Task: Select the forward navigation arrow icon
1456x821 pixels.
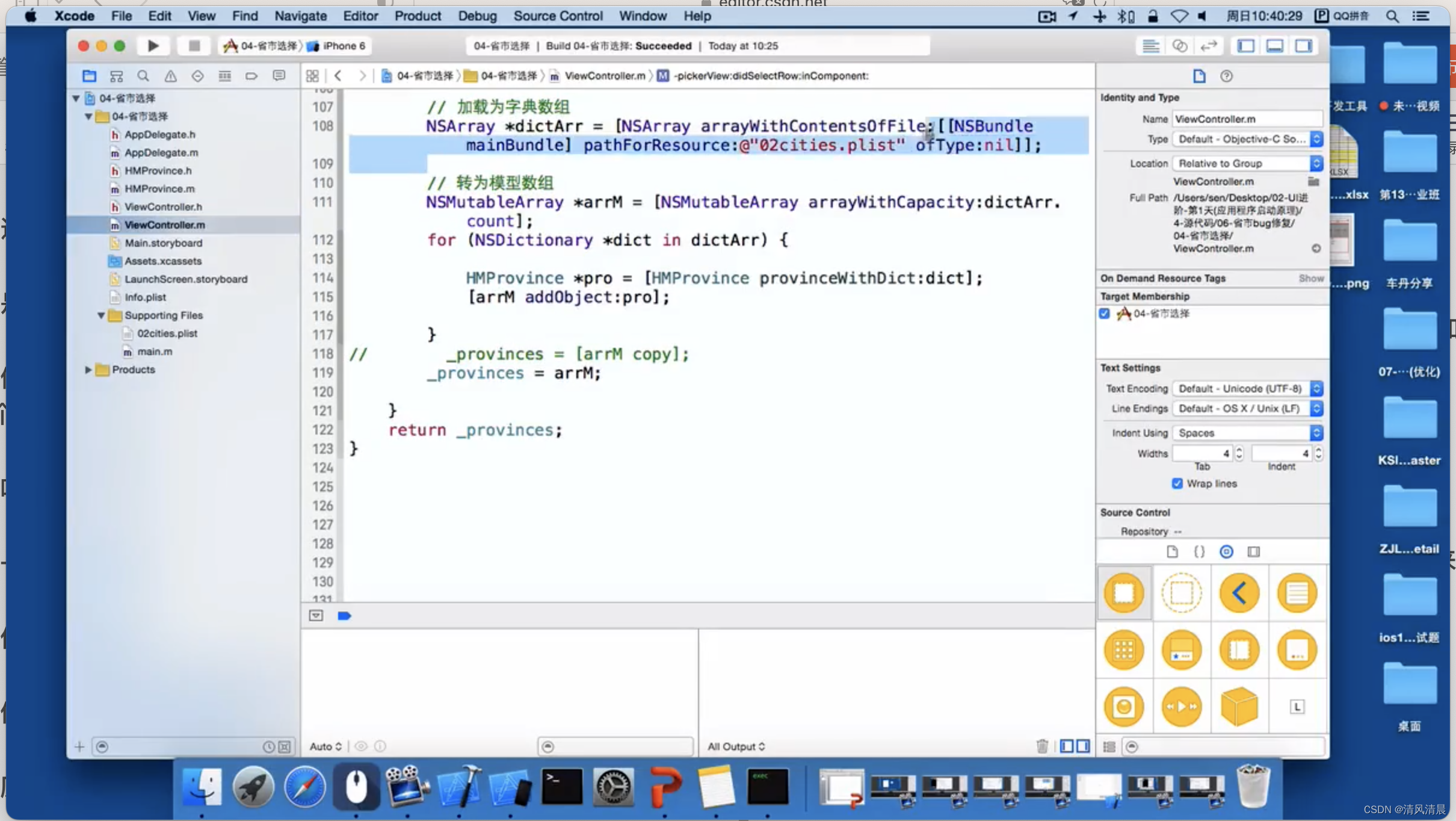Action: pos(362,75)
